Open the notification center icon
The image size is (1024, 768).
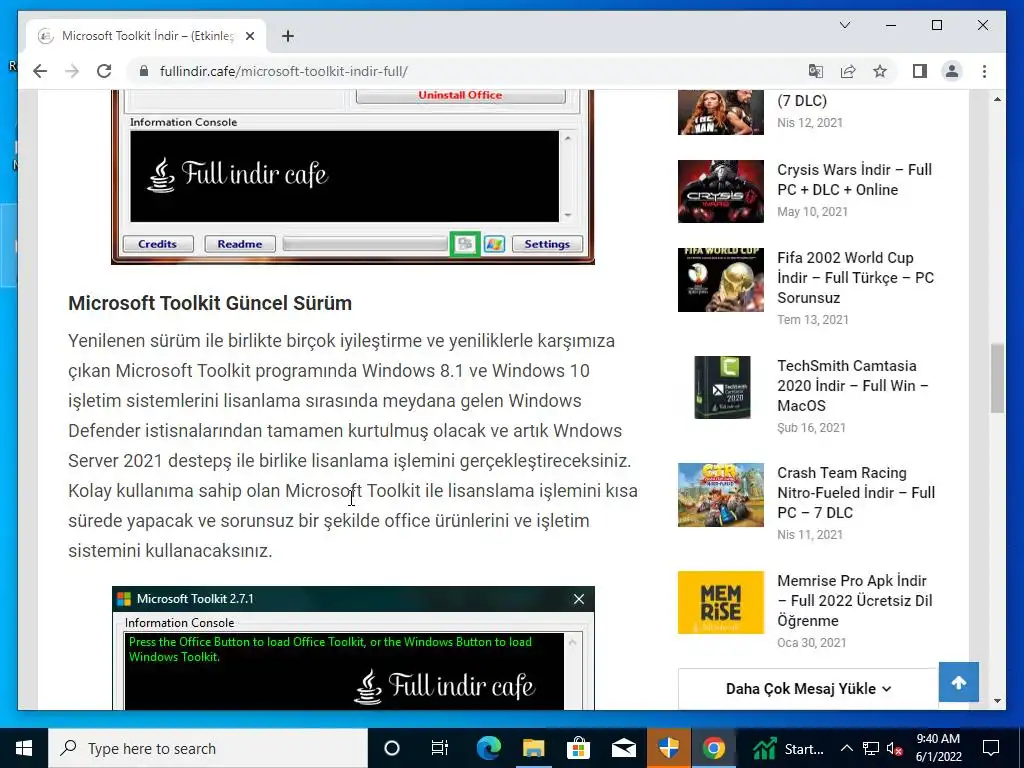pyautogui.click(x=991, y=748)
